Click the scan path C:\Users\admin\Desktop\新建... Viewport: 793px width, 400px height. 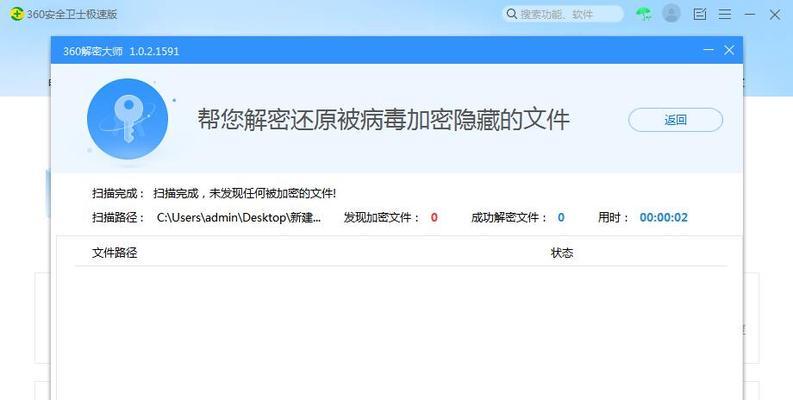[239, 217]
